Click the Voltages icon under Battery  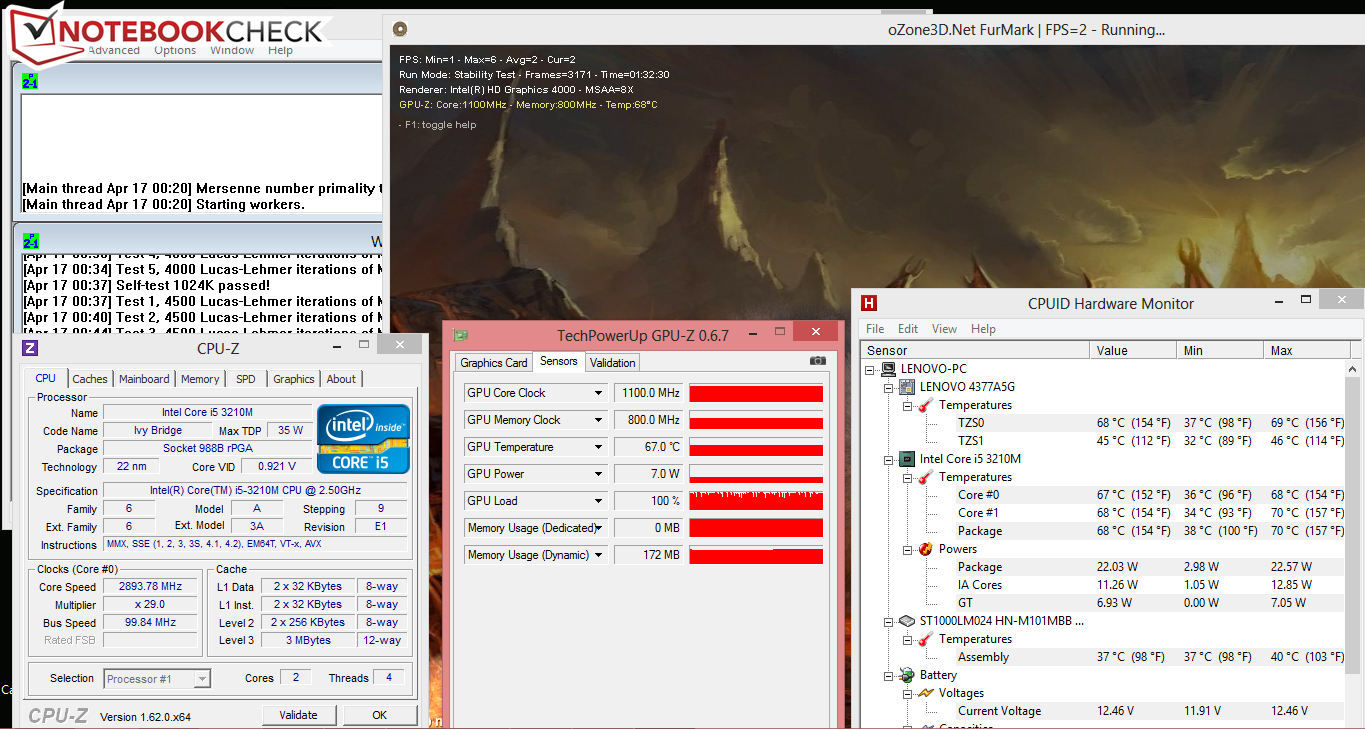925,693
